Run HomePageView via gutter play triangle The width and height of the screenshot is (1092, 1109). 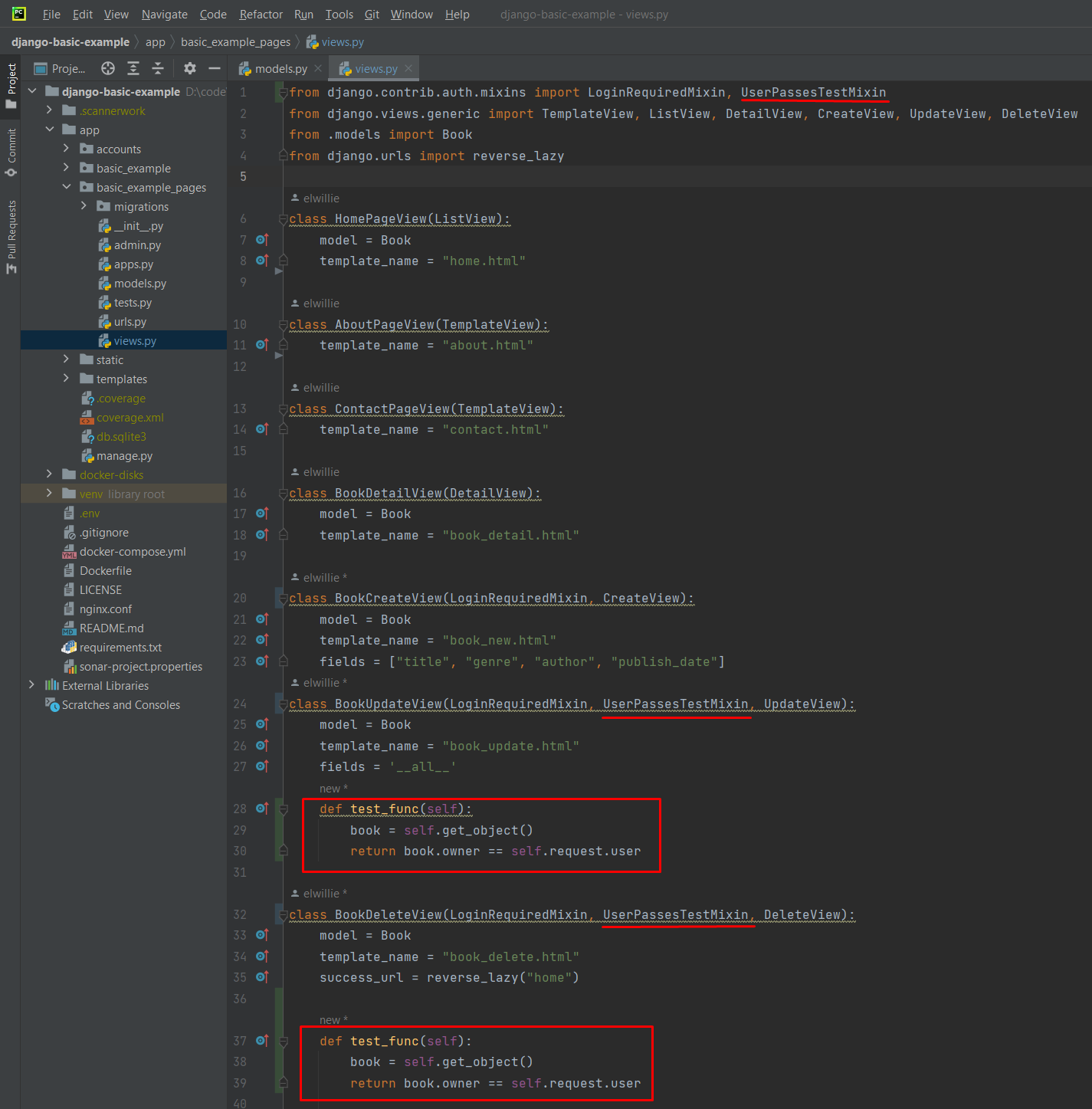[x=280, y=270]
